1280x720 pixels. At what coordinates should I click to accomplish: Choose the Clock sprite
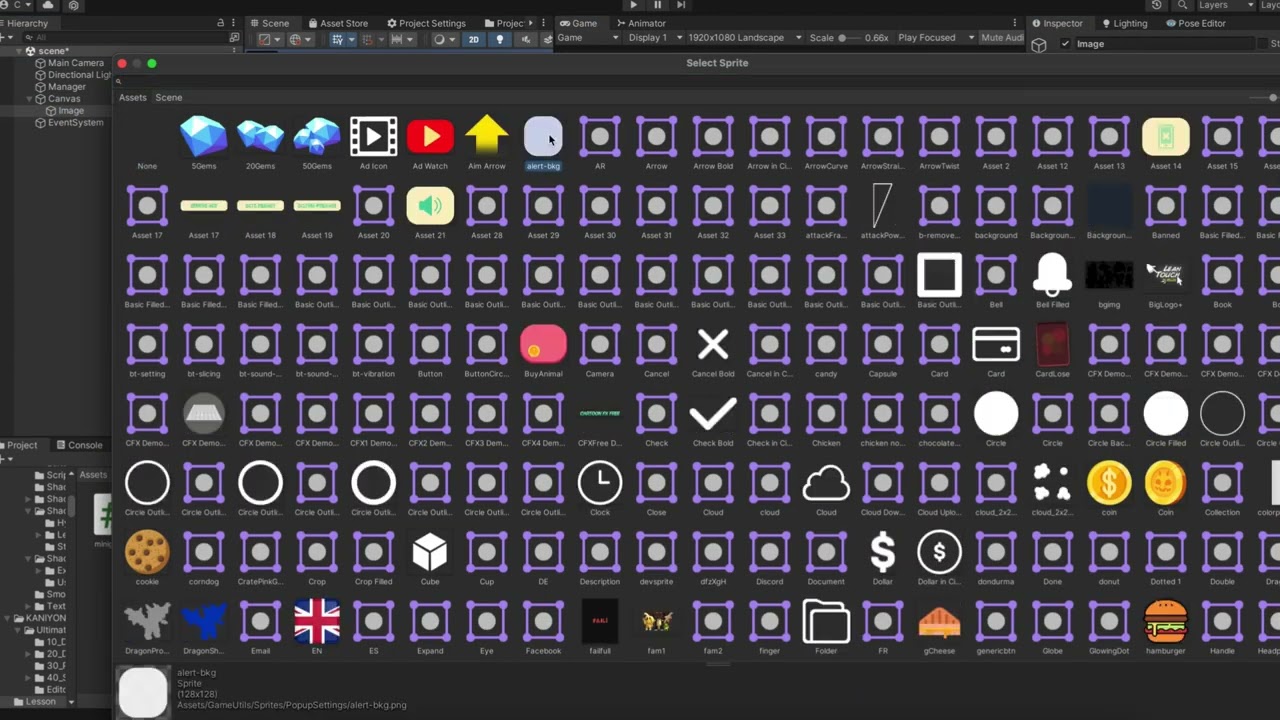point(600,483)
